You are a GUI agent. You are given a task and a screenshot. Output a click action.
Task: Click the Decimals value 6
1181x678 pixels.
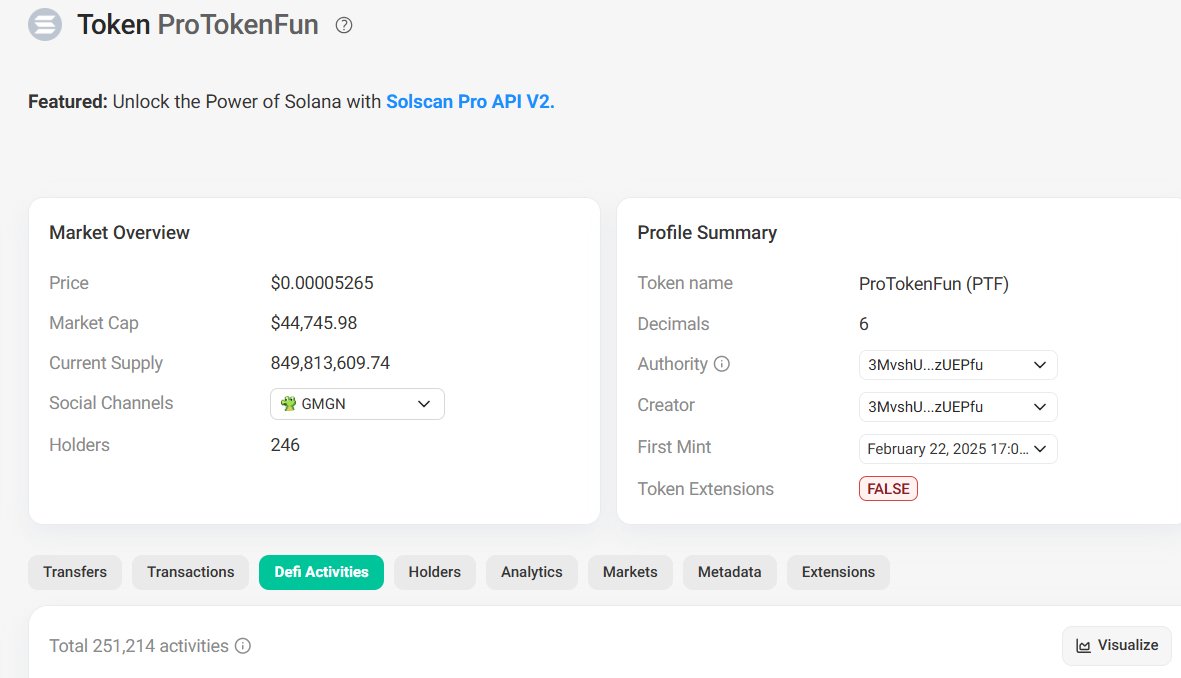pos(864,324)
